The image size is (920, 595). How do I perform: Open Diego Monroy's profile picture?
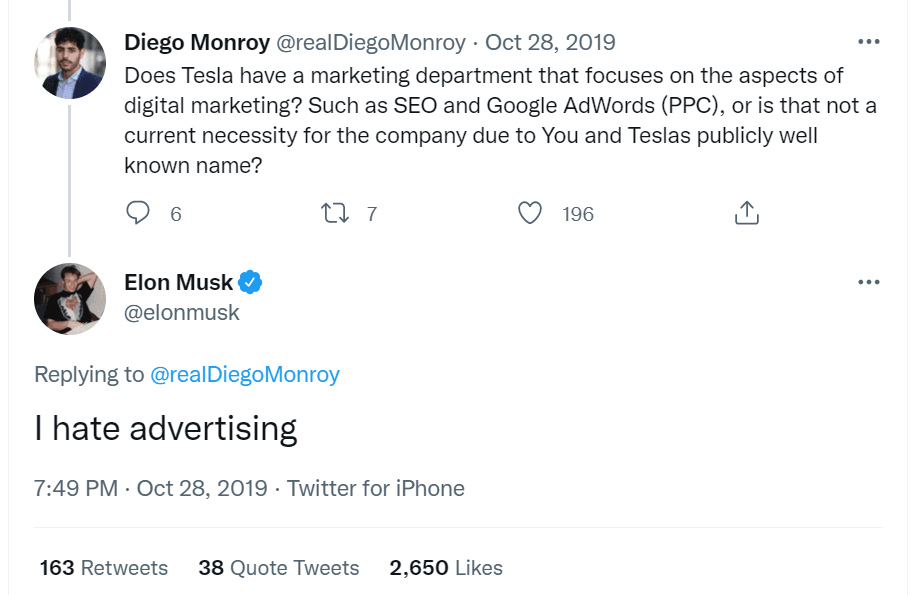click(70, 63)
